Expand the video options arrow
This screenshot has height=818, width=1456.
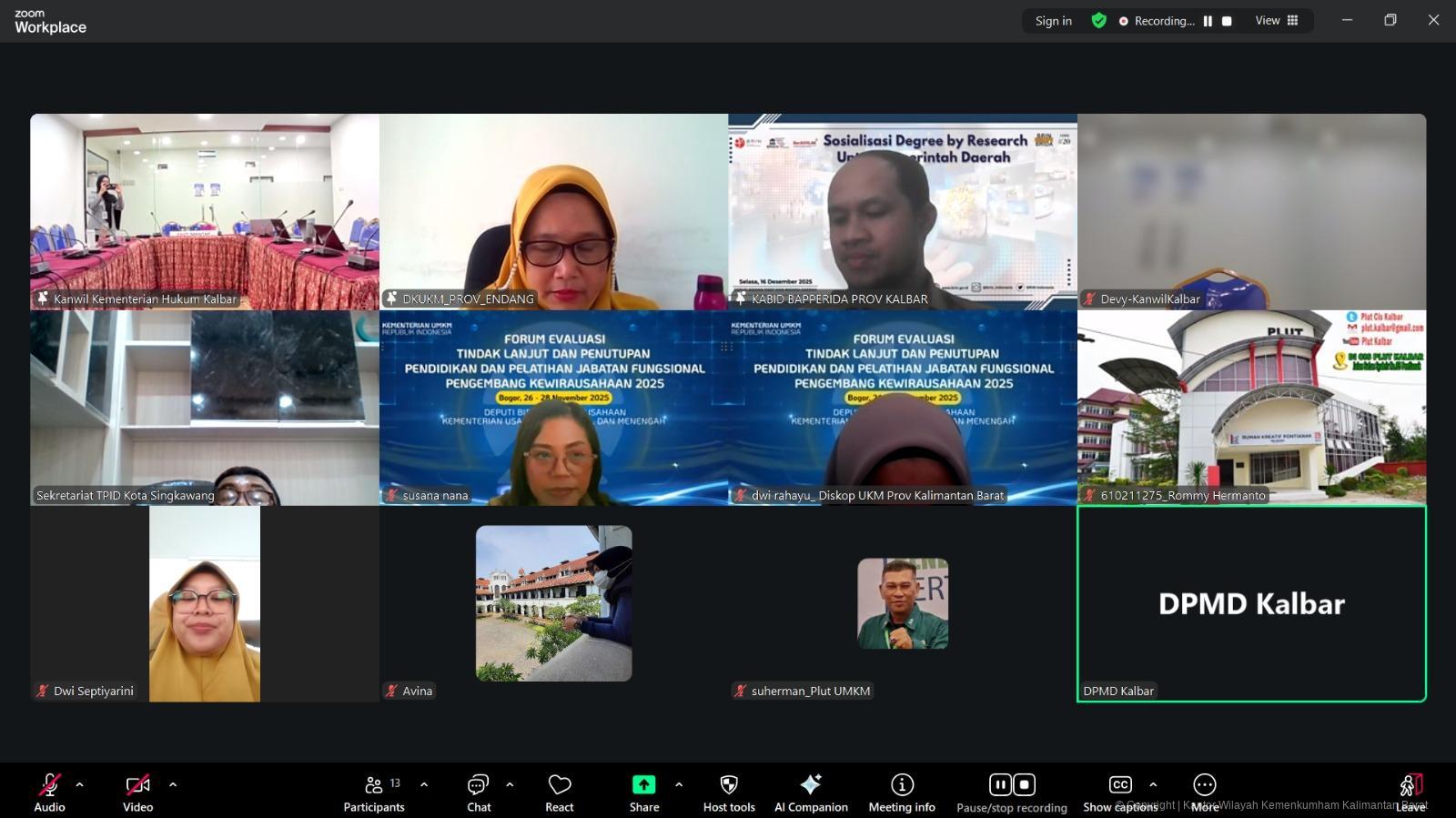click(x=173, y=784)
